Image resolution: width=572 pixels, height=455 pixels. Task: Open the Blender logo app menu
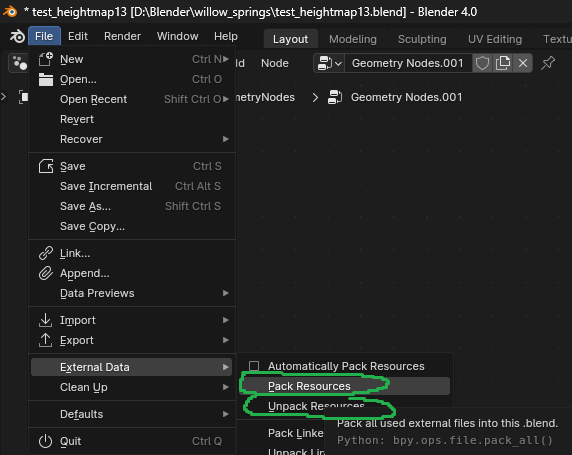17,36
